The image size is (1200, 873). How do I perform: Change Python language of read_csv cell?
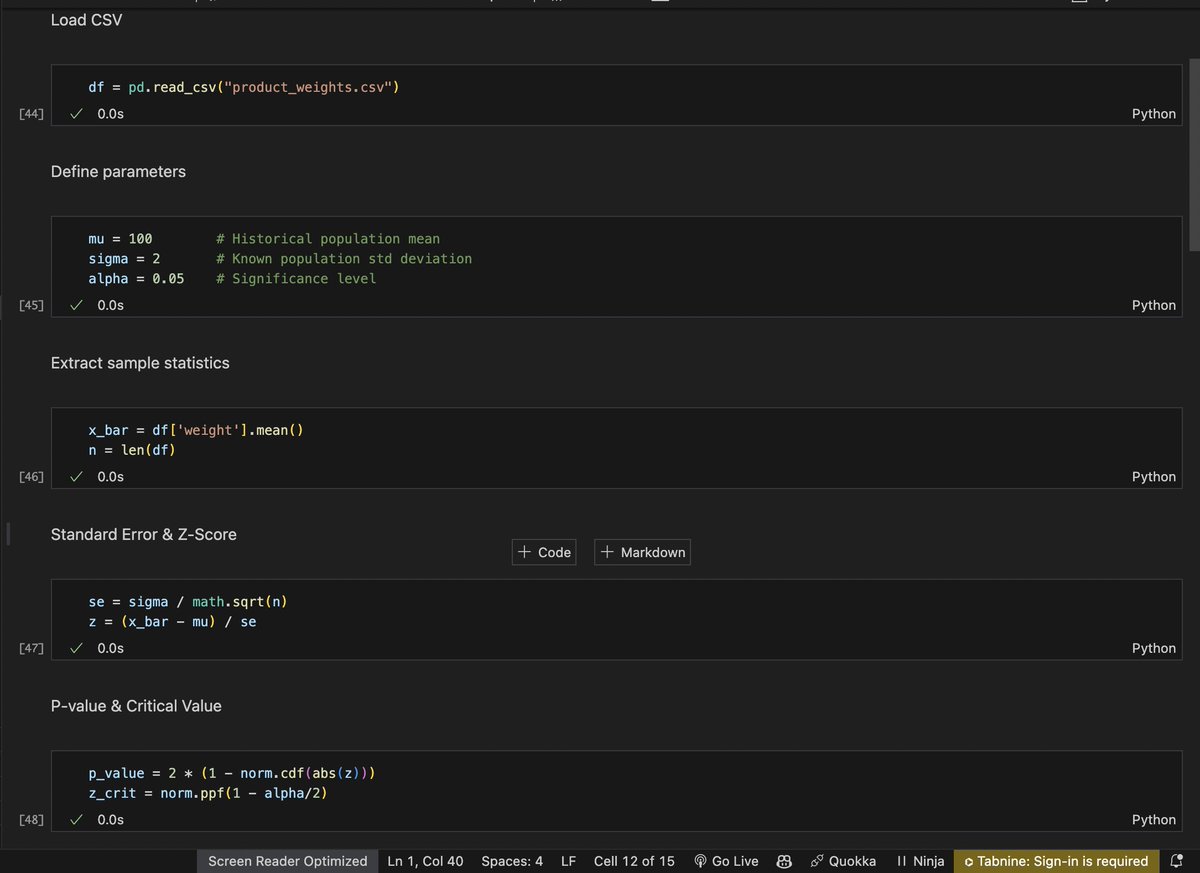coord(1154,114)
